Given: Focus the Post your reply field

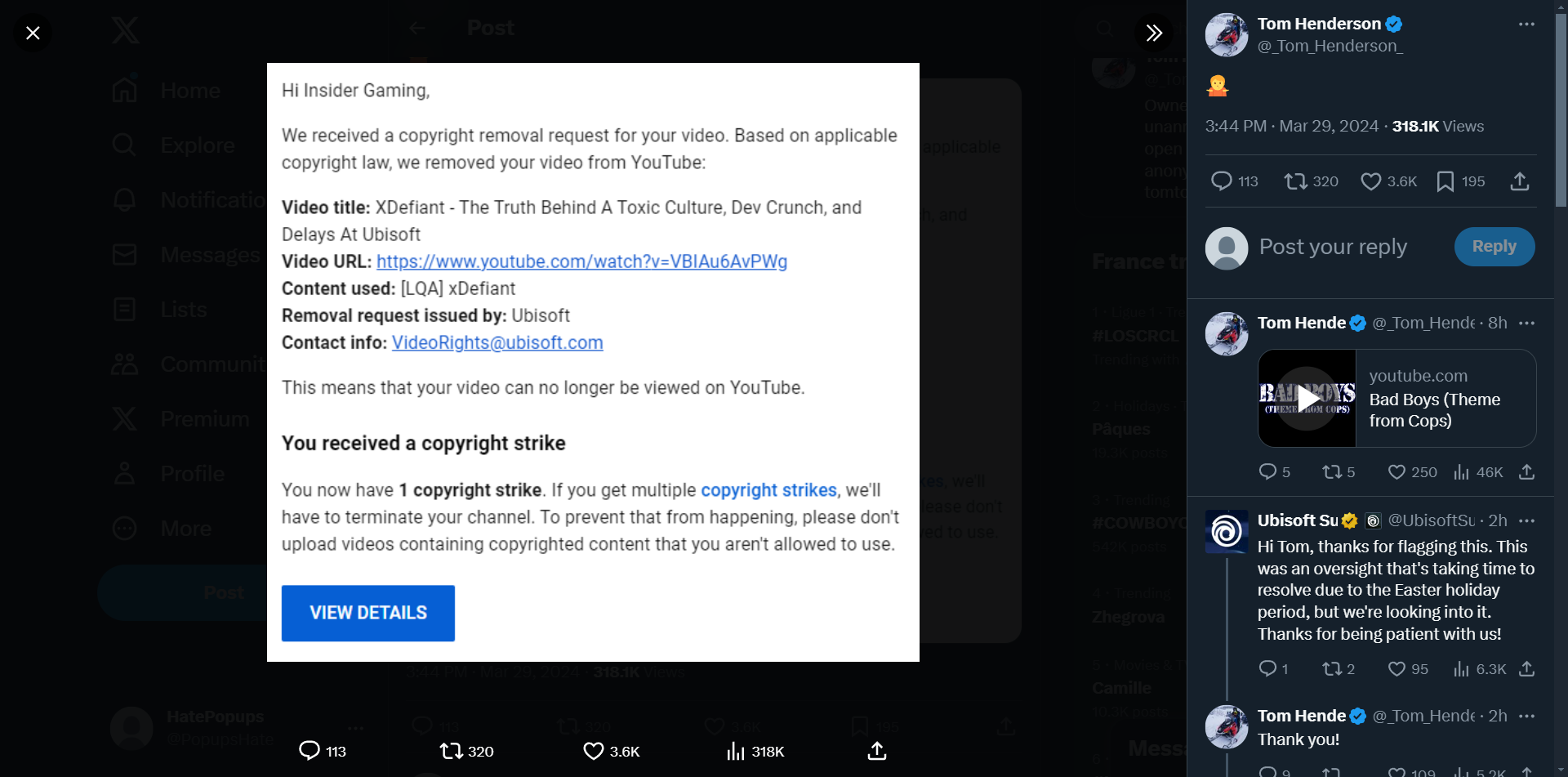Looking at the screenshot, I should [1333, 247].
